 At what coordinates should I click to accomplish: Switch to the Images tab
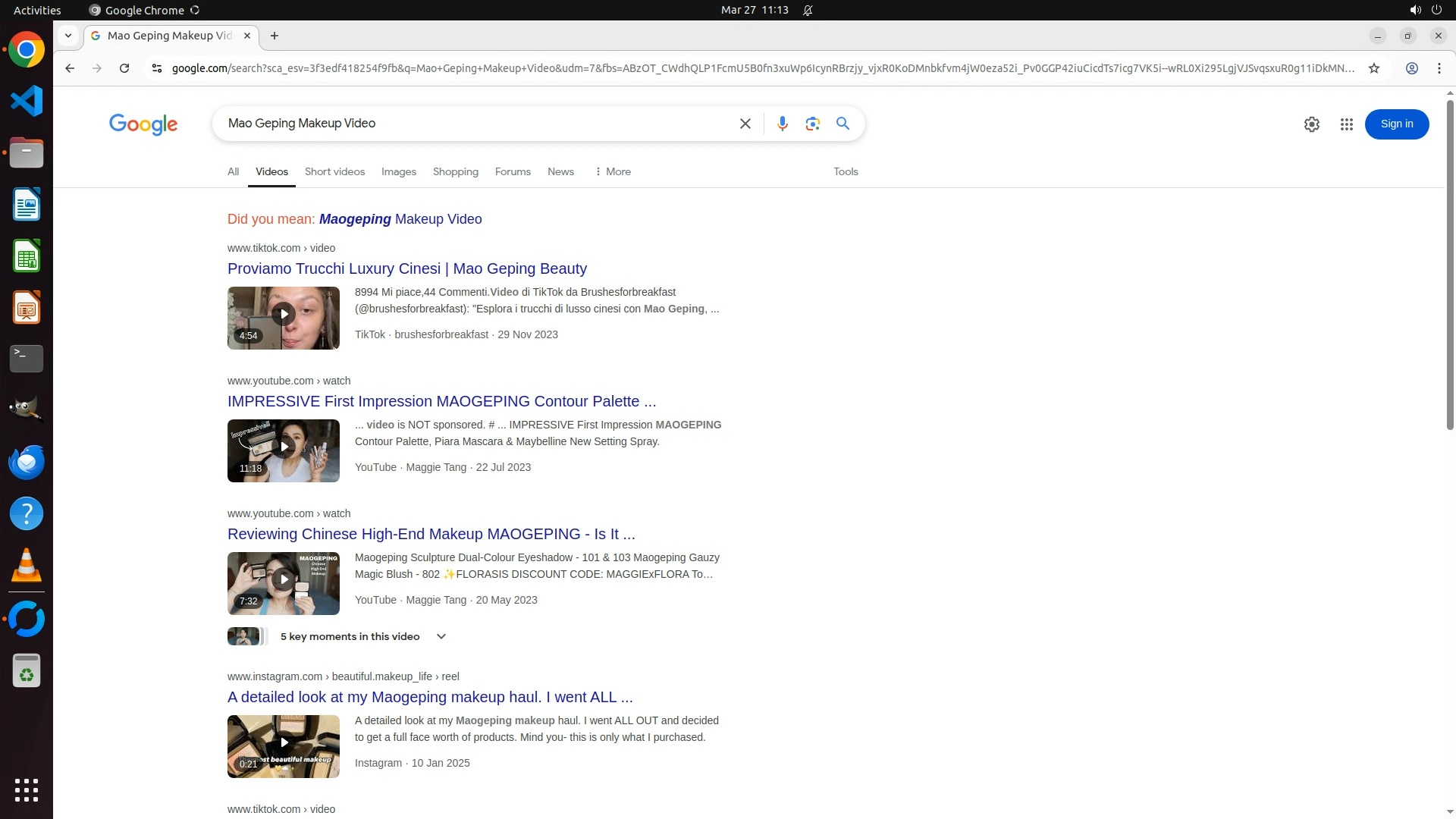[398, 171]
